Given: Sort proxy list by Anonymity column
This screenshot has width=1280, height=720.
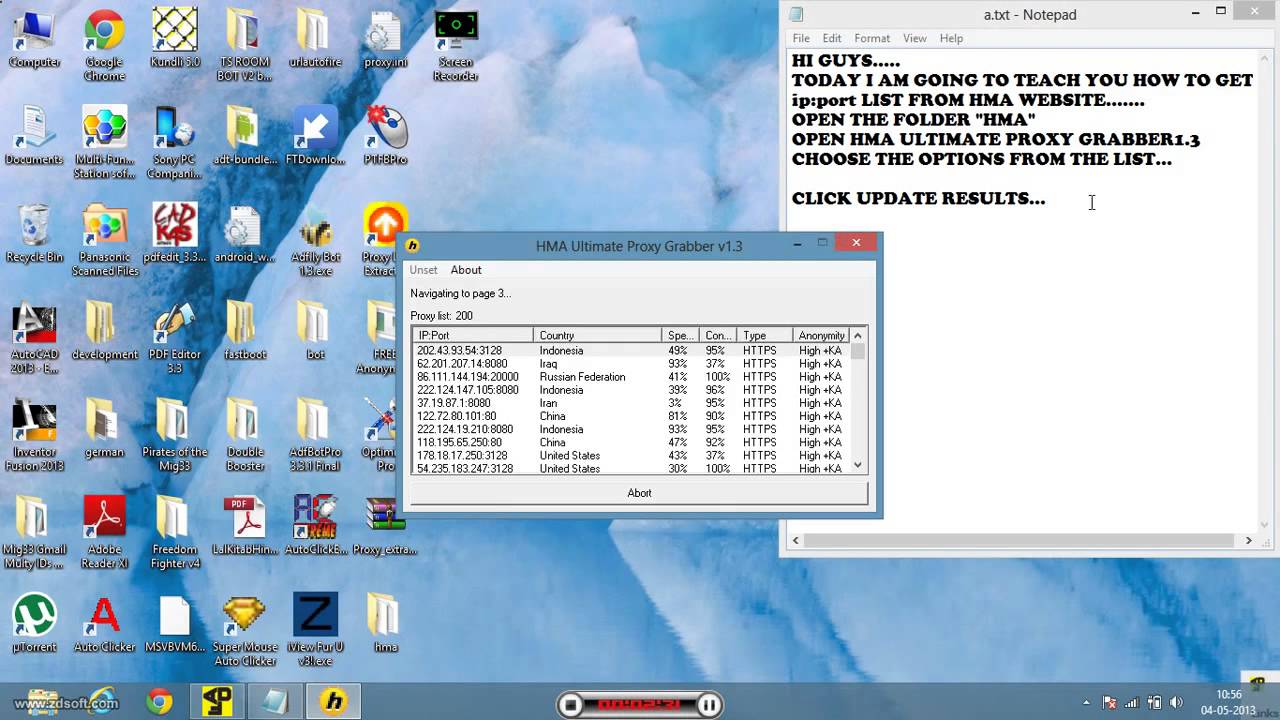Looking at the screenshot, I should coord(822,335).
